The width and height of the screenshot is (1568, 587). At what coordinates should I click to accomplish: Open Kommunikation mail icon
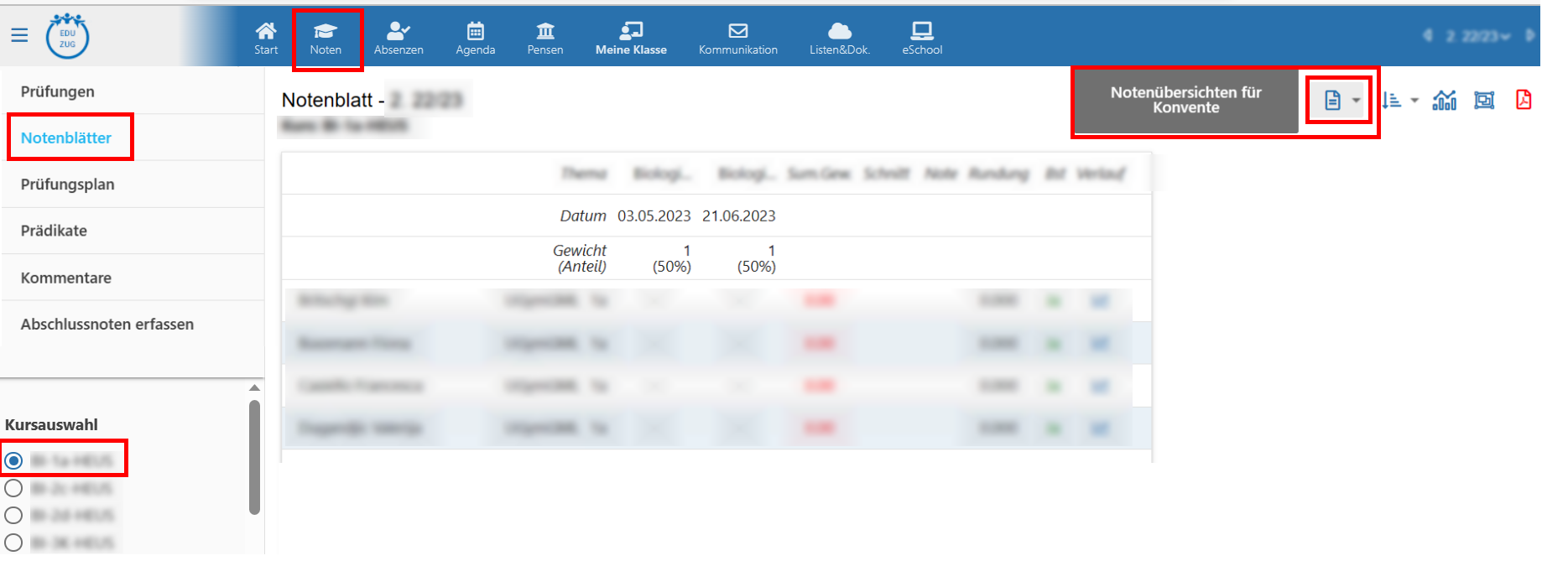point(737,38)
